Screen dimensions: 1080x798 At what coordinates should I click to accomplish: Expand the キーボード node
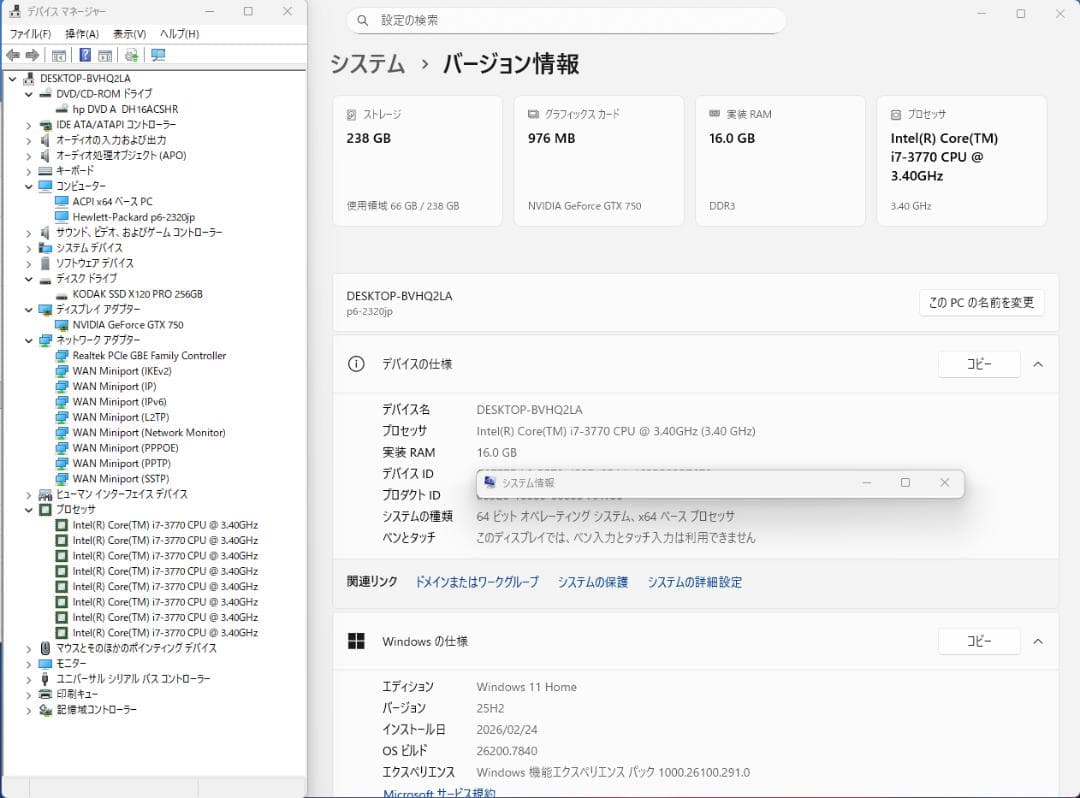click(28, 171)
